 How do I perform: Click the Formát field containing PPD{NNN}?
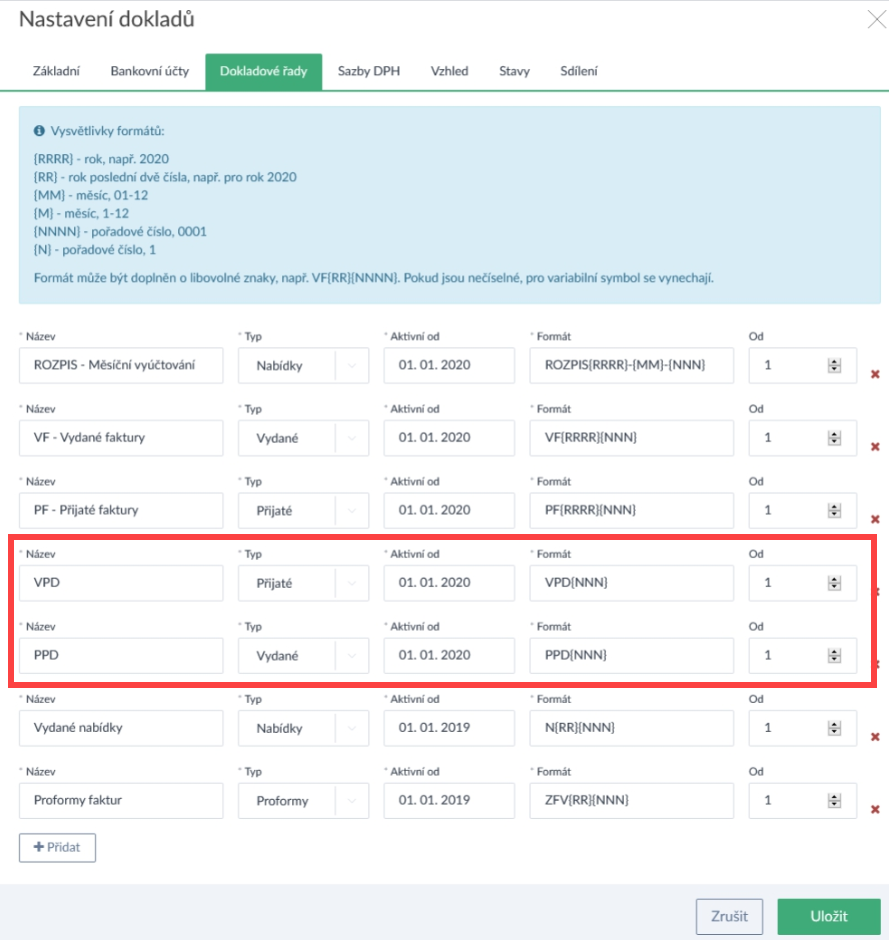tap(631, 656)
